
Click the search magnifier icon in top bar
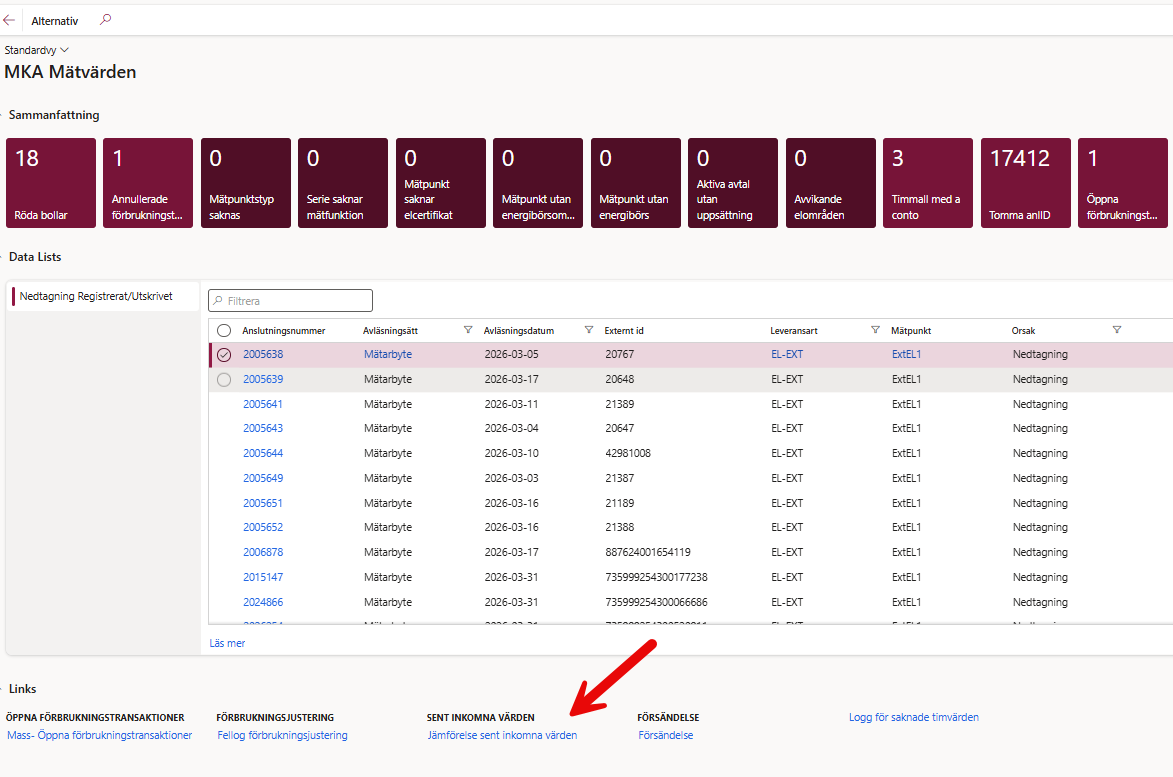106,20
